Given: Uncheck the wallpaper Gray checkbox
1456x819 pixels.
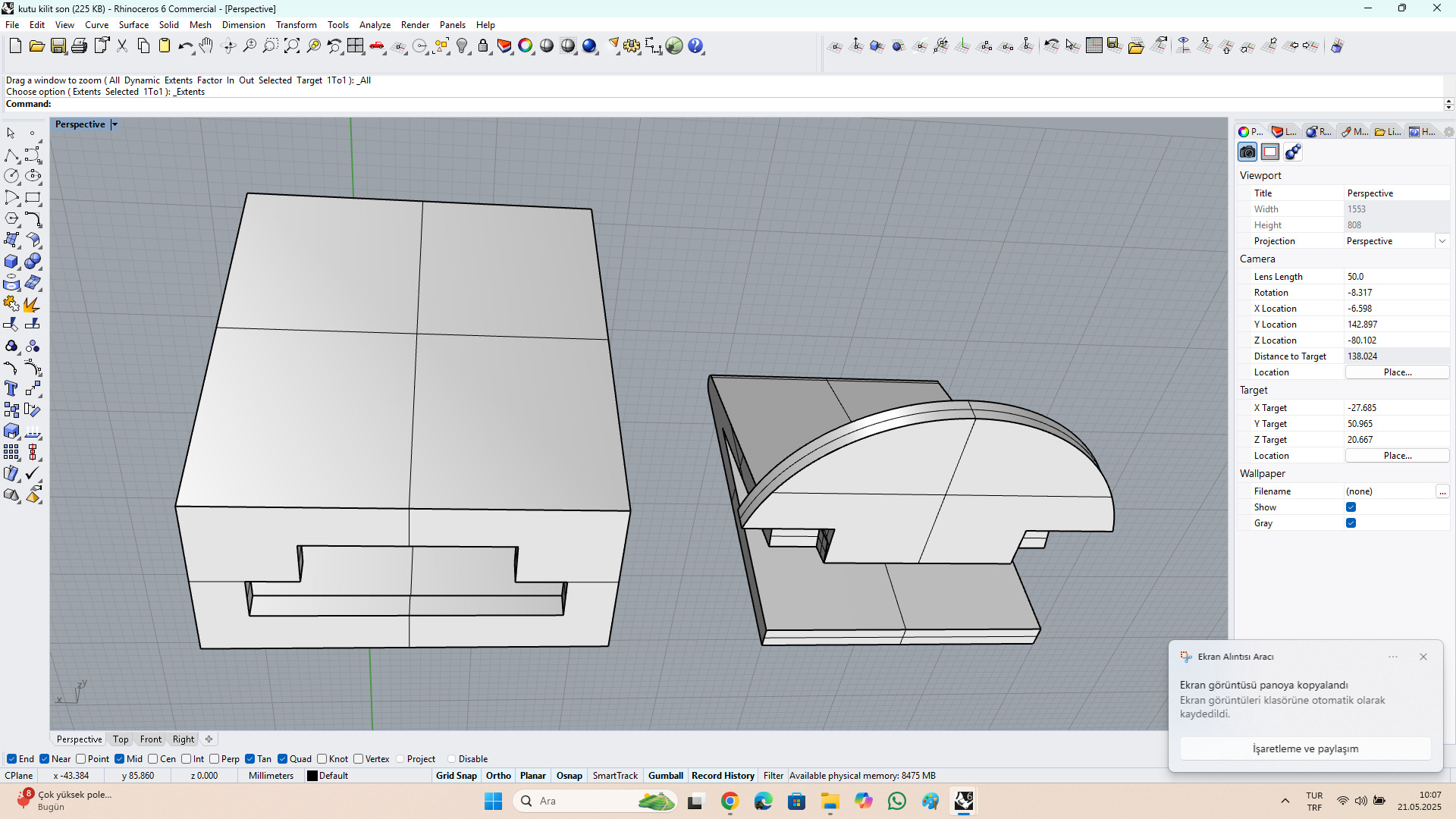Looking at the screenshot, I should coord(1351,523).
